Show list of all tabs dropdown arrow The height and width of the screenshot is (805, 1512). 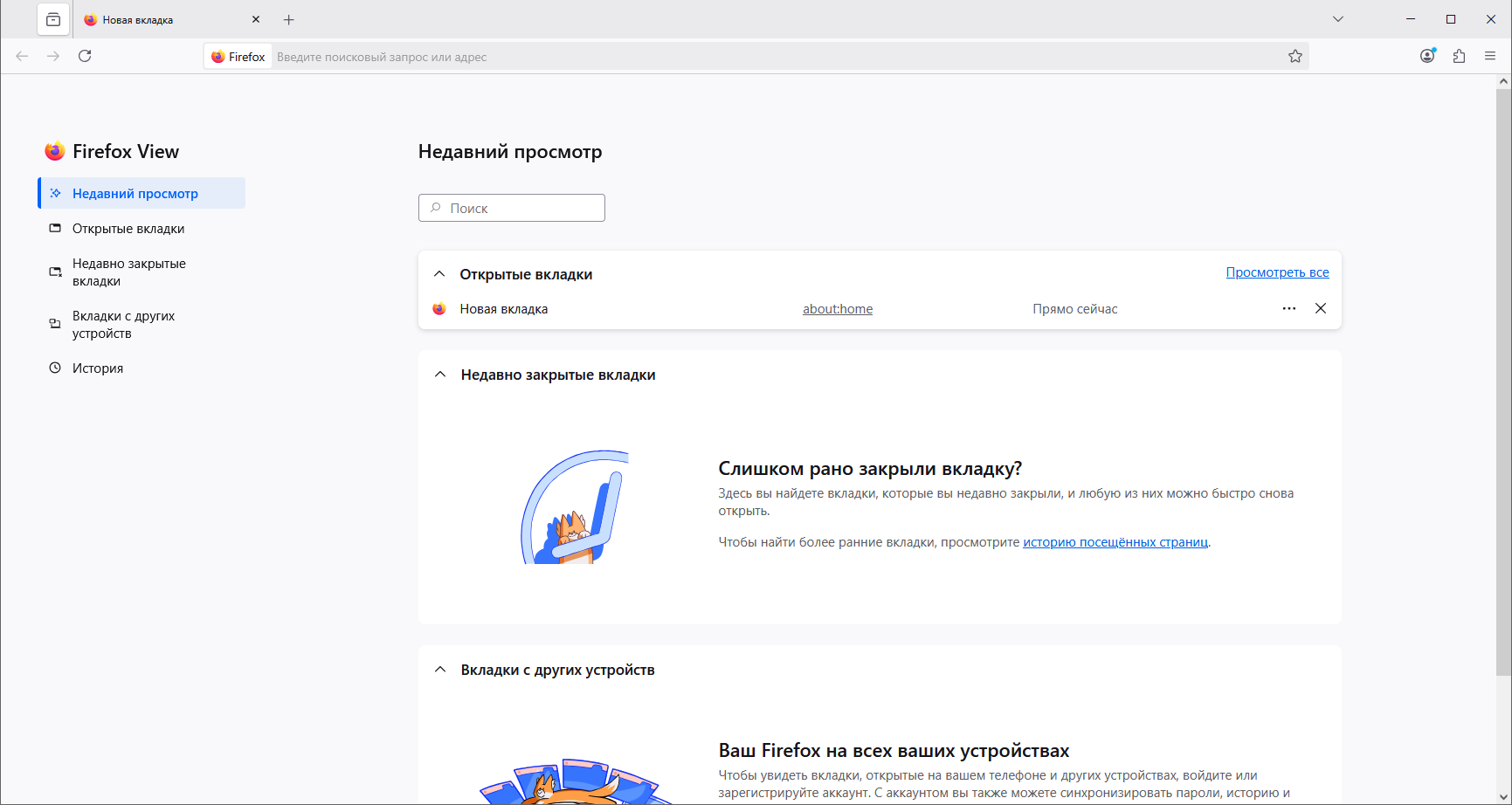1337,19
